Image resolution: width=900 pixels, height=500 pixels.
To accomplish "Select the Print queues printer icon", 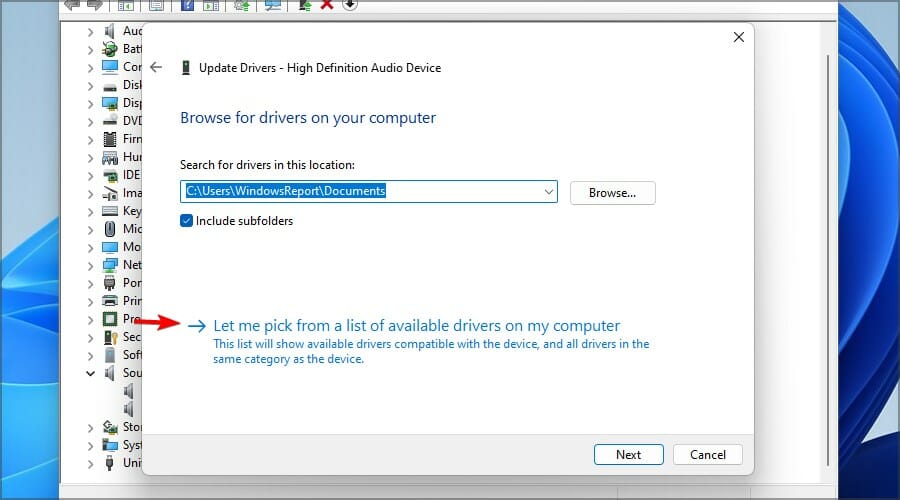I will [x=110, y=301].
